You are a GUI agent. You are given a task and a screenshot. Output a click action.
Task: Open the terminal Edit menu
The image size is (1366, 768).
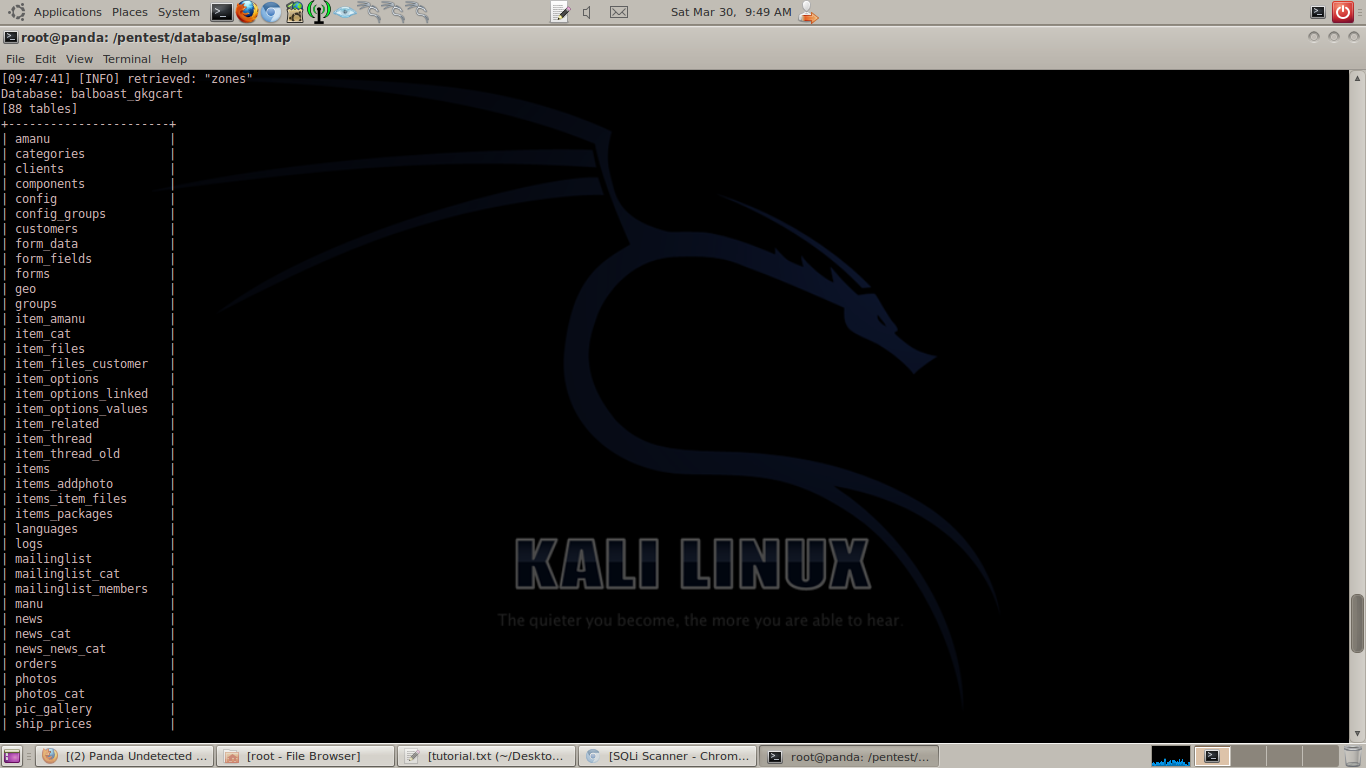click(x=46, y=59)
